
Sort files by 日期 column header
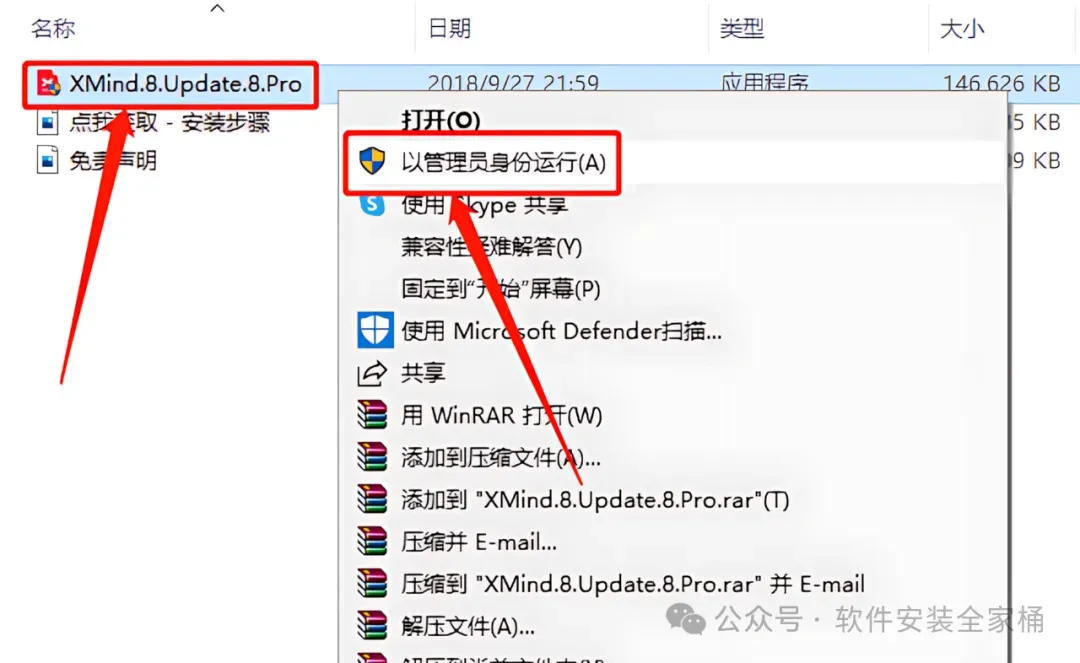449,28
